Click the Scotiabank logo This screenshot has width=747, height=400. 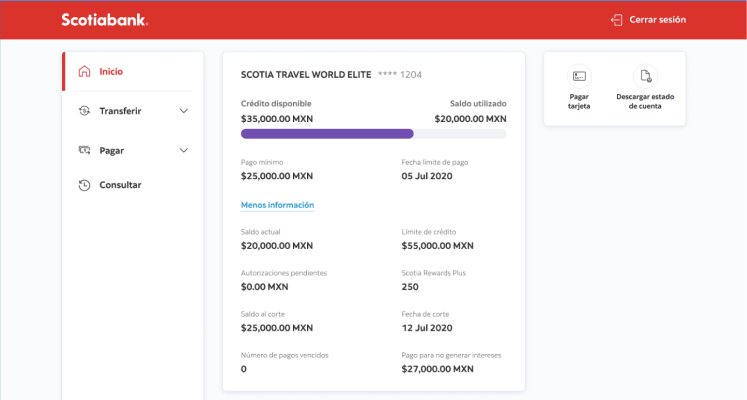coord(105,20)
